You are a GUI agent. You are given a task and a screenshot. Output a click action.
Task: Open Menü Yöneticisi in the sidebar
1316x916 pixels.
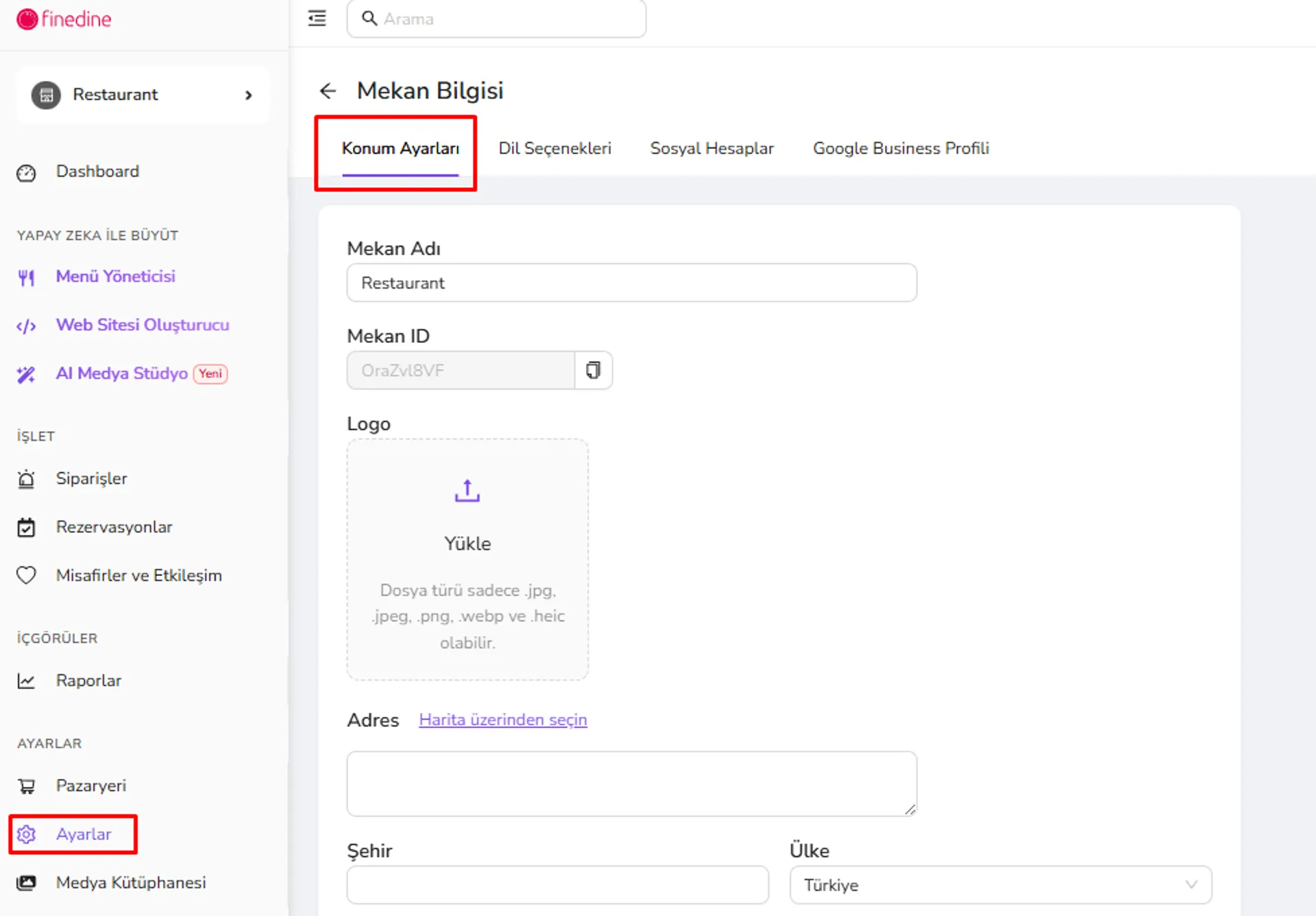tap(115, 276)
